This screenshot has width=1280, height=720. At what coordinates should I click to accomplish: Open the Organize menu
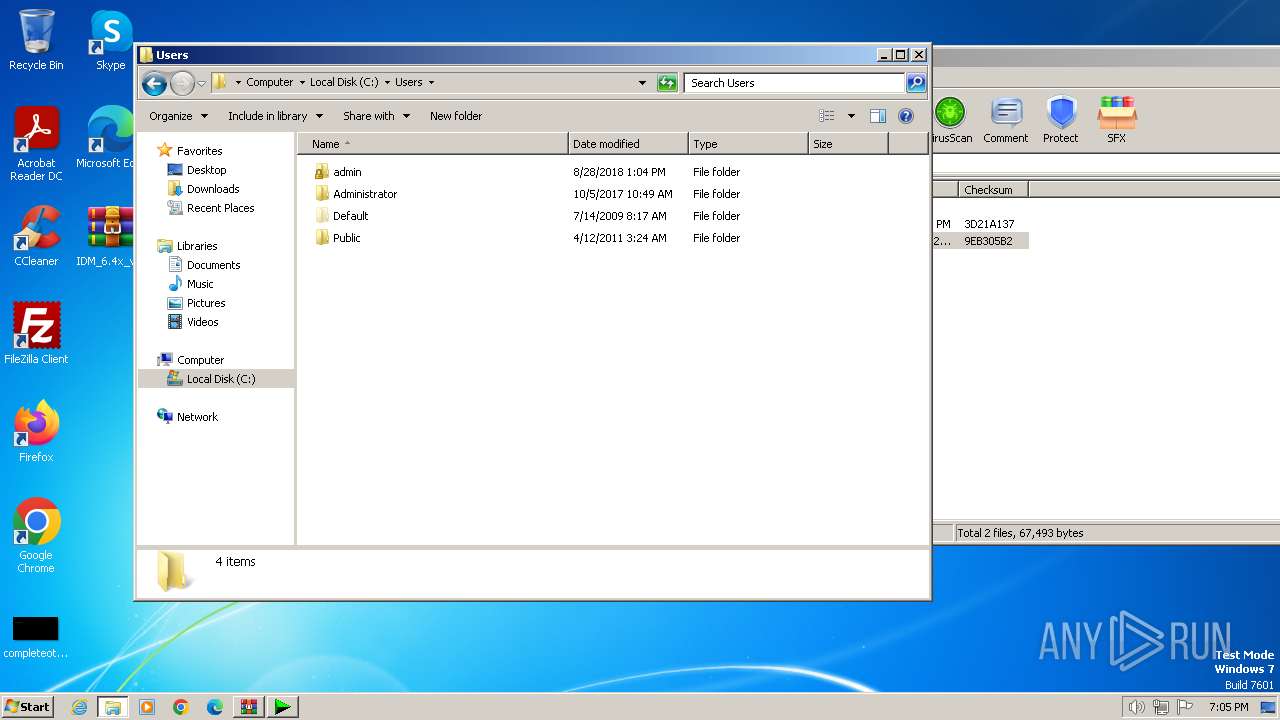point(179,116)
